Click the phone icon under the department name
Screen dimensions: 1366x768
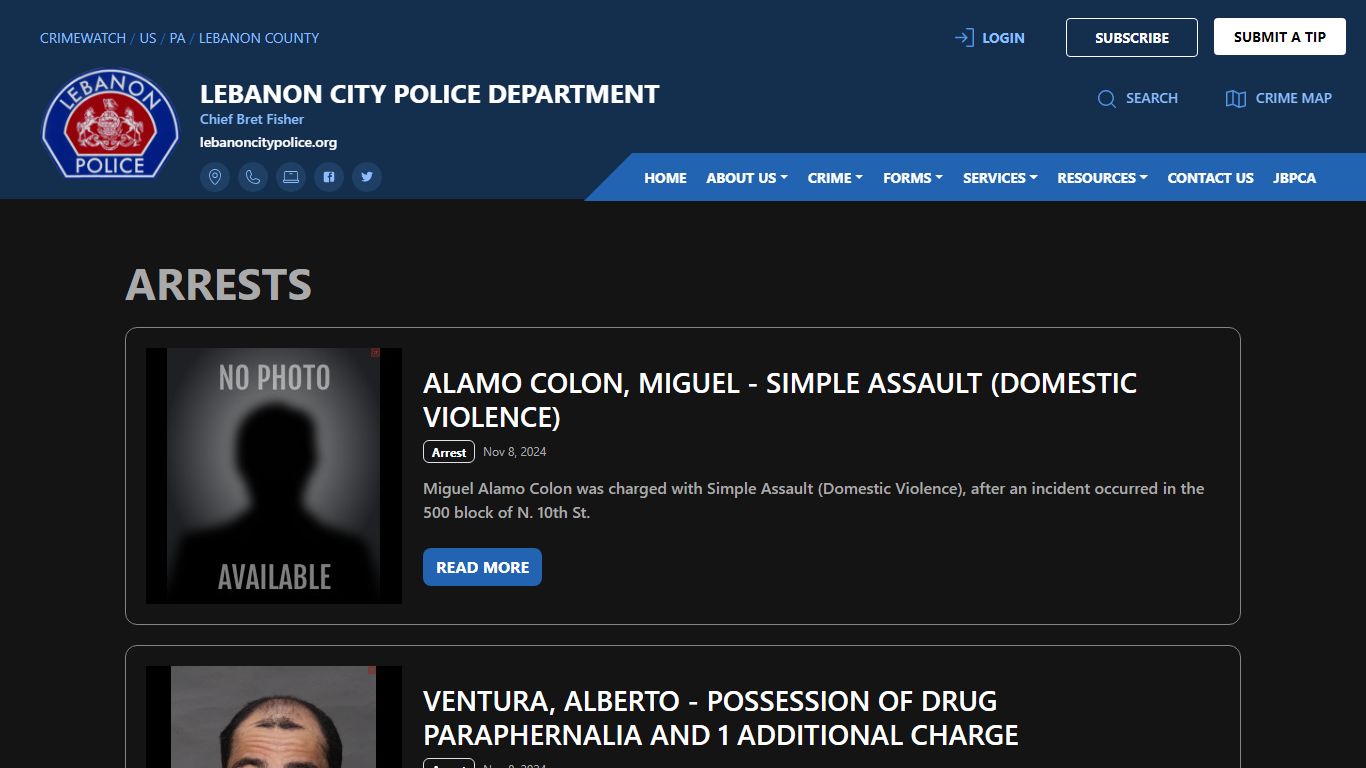coord(253,177)
